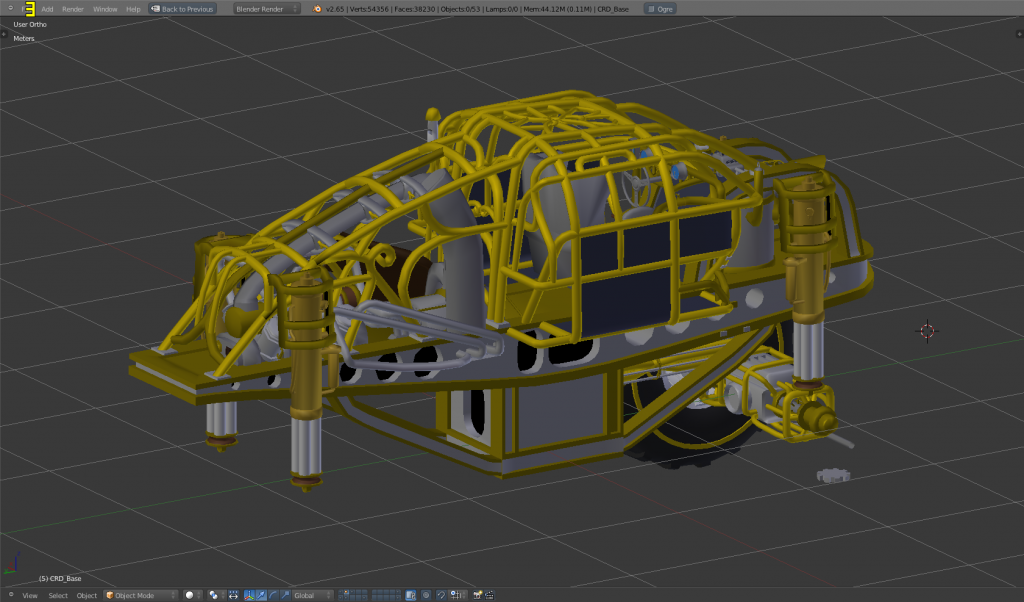Open the Object Mode dropdown

(141, 595)
